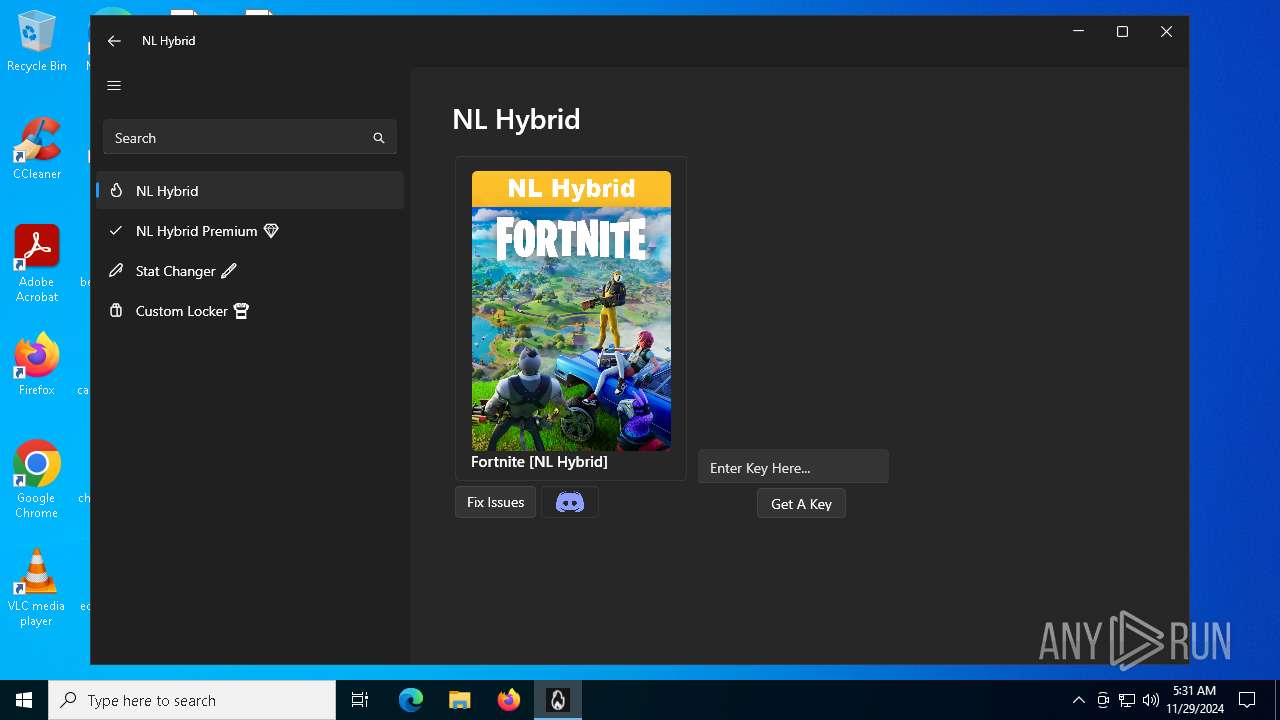The height and width of the screenshot is (720, 1280).
Task: Select NL Hybrid in the sidebar
Action: pyautogui.click(x=250, y=191)
